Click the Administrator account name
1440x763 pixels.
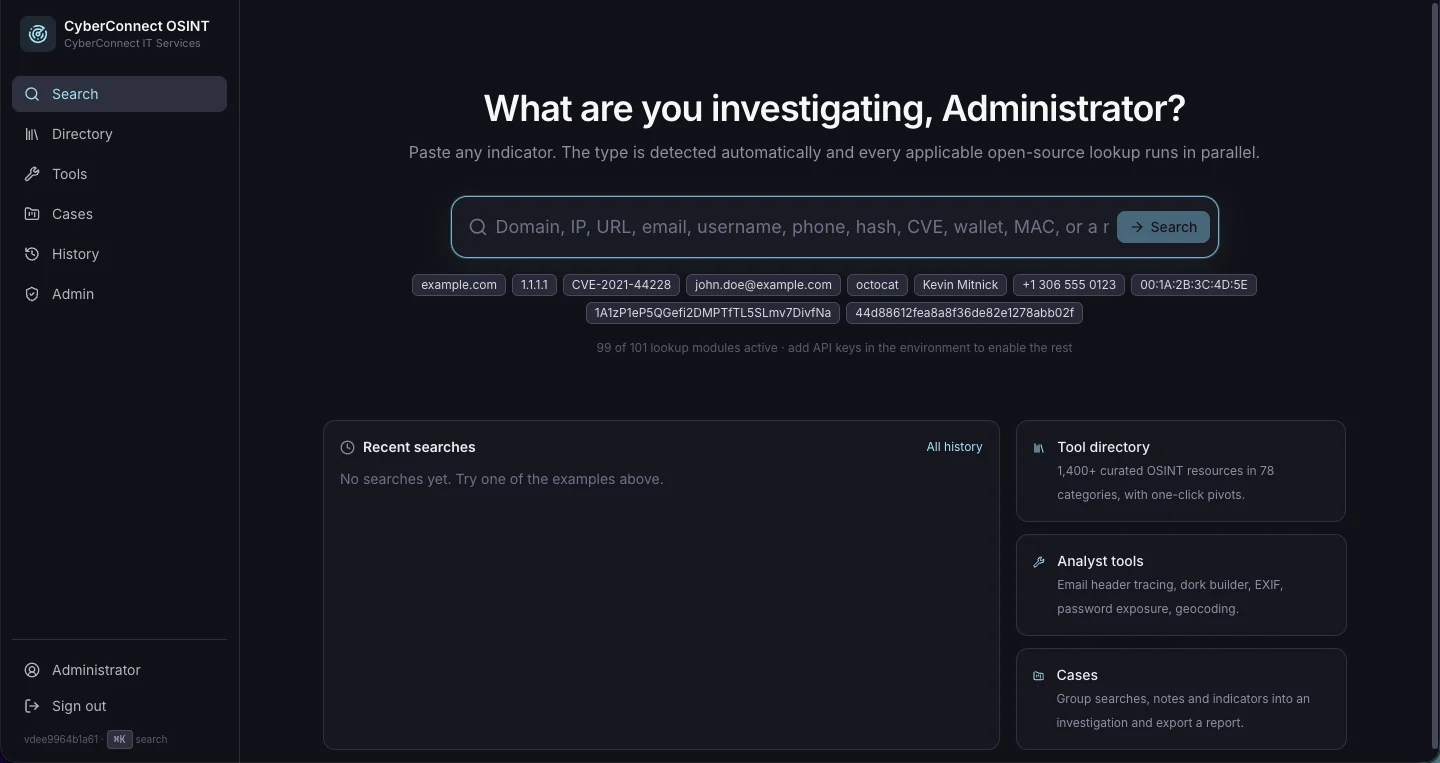pyautogui.click(x=96, y=670)
